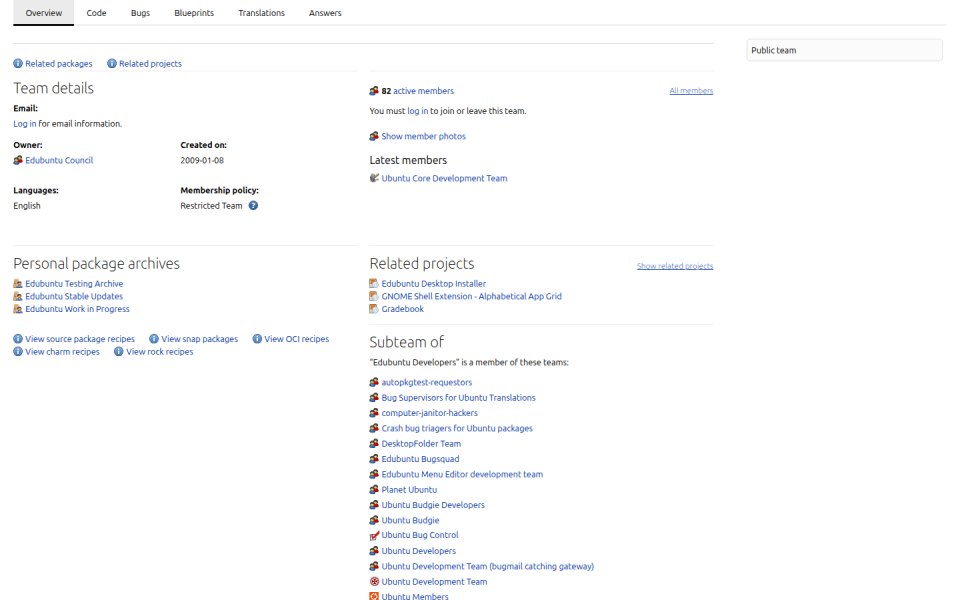Open Ubuntu Development Team bugmail catching gateway
This screenshot has height=600, width=960.
pyautogui.click(x=488, y=566)
